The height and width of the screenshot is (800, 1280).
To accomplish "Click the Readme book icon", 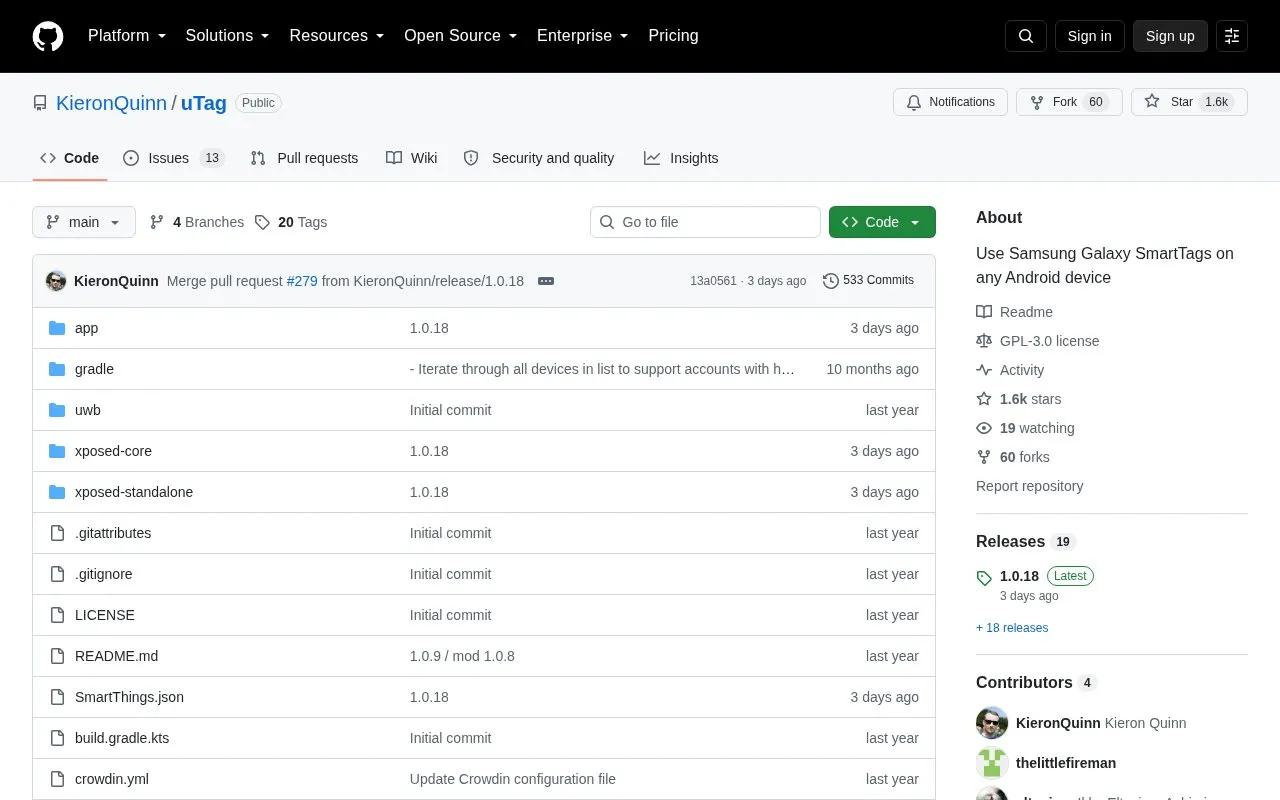I will click(984, 312).
